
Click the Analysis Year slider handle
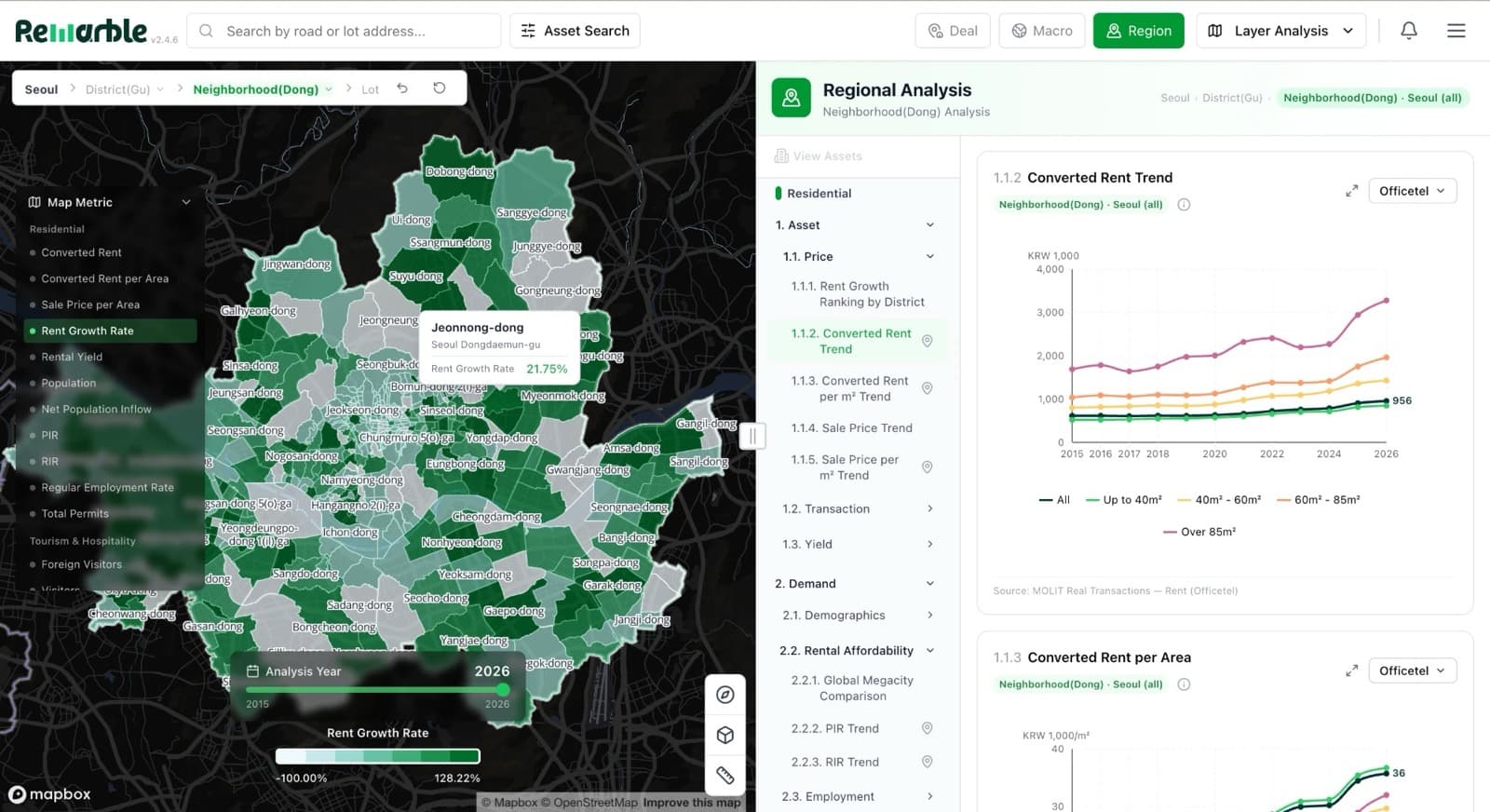pos(503,689)
